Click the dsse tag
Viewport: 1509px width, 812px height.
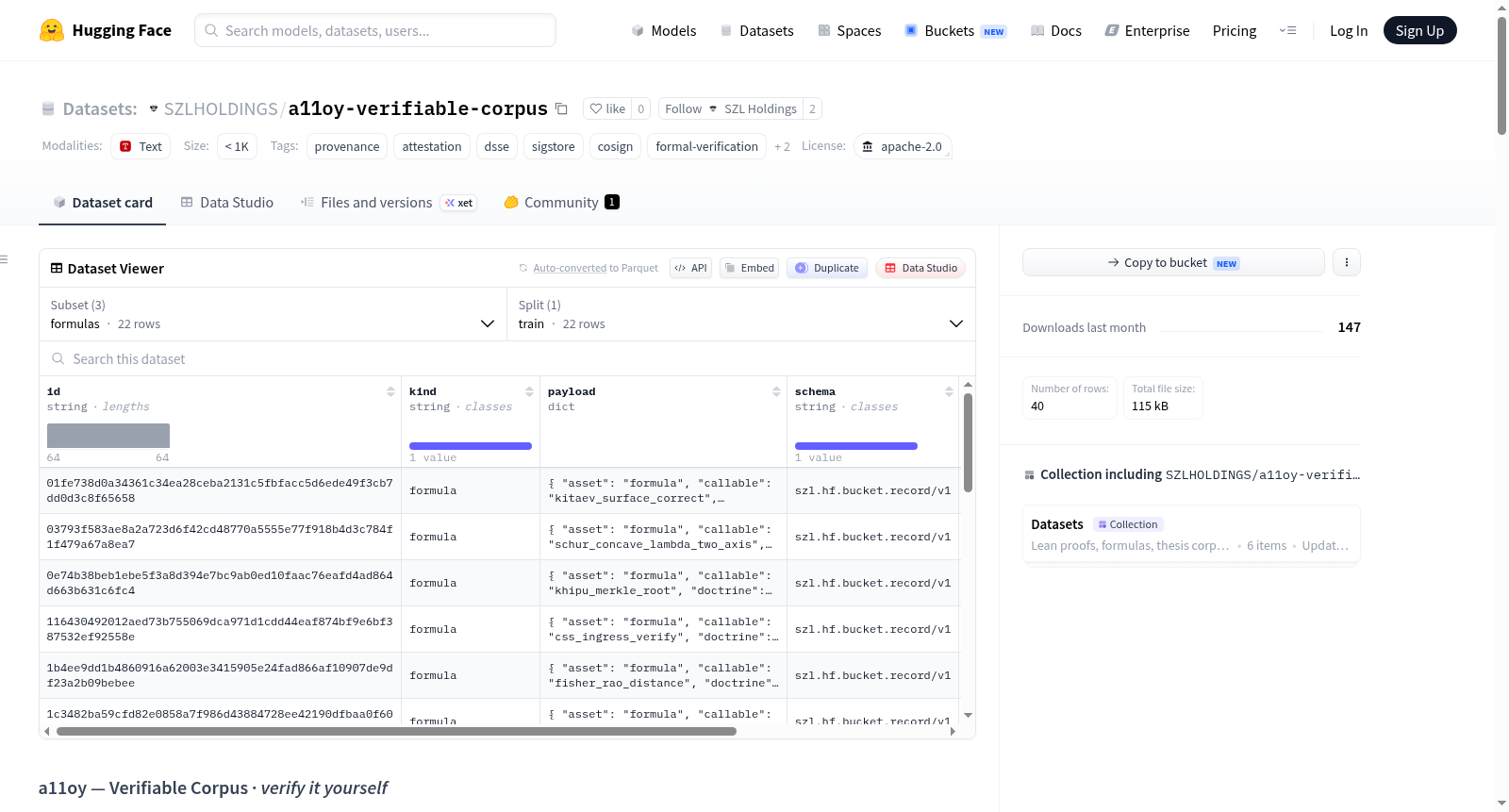click(497, 146)
